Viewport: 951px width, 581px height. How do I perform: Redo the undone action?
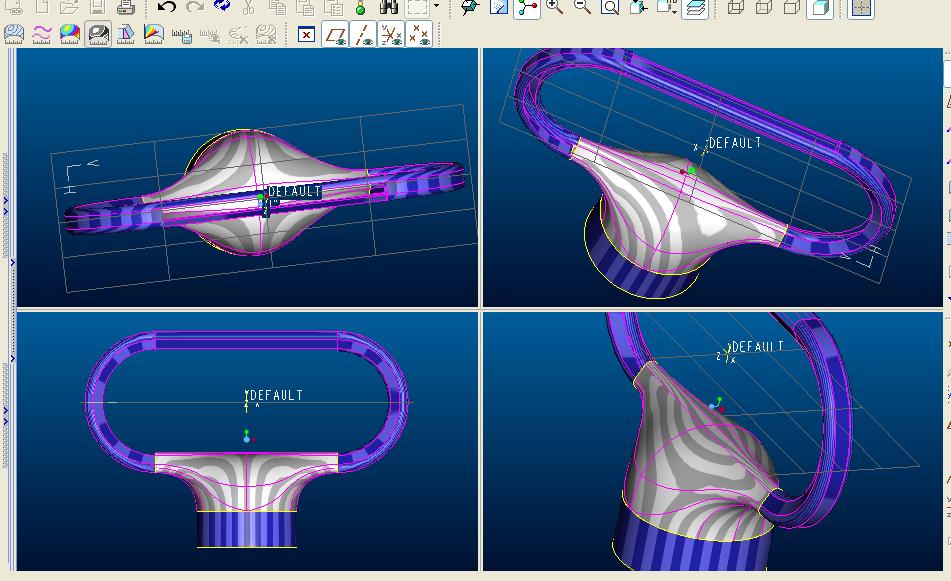pos(194,7)
